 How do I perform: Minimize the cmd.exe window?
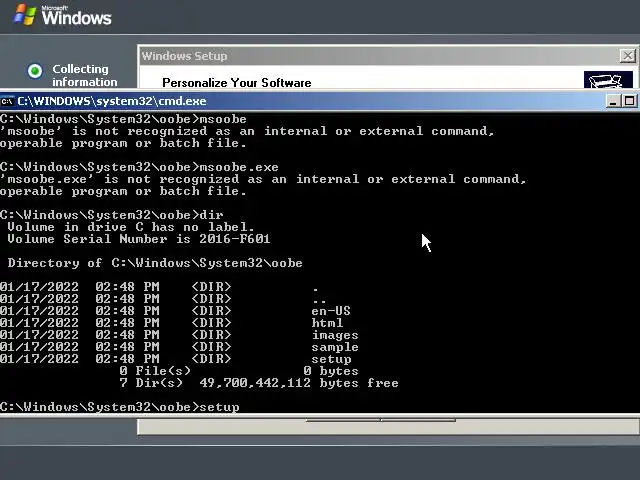pyautogui.click(x=612, y=101)
